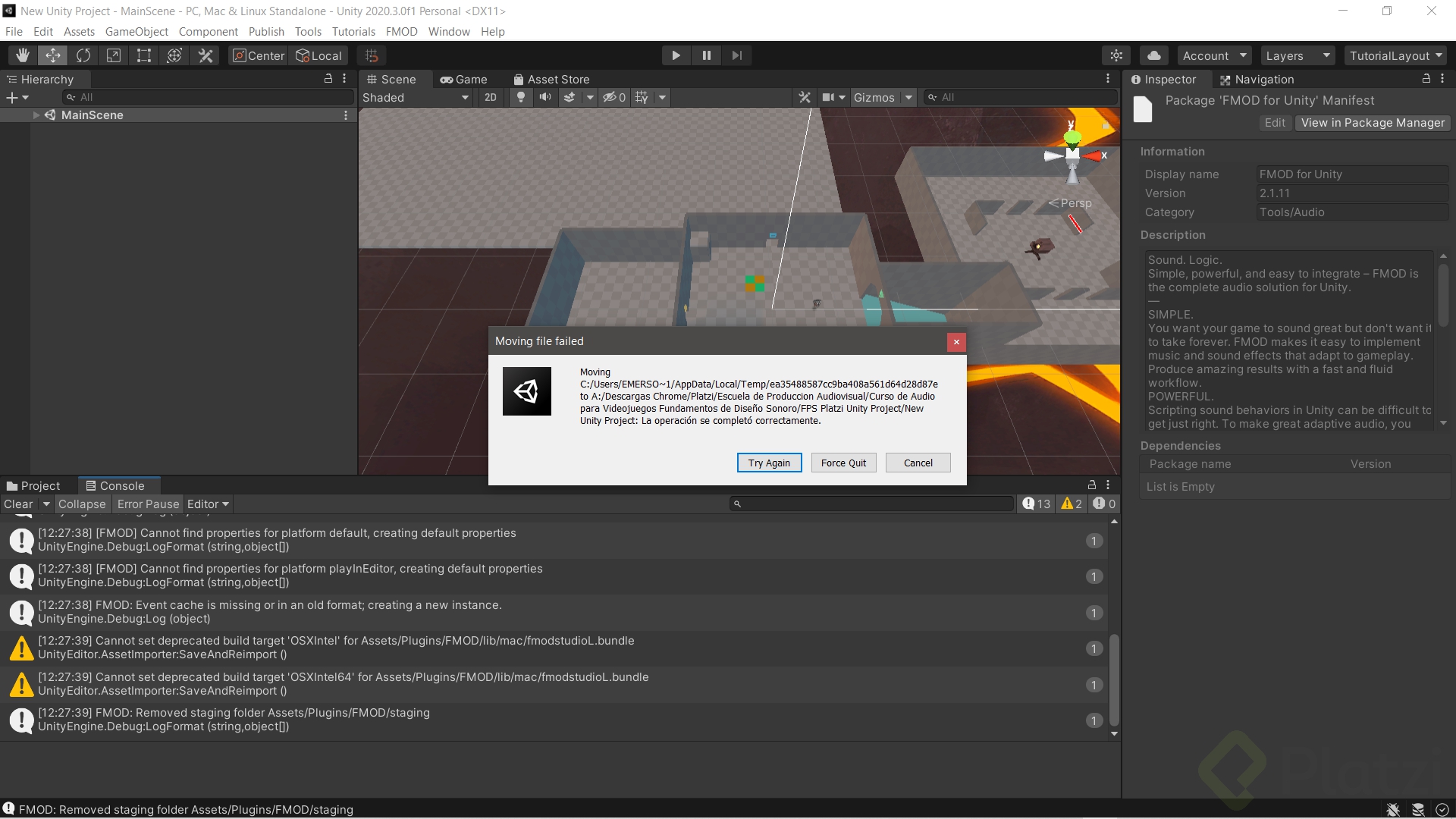Switch to the Project tab
The width and height of the screenshot is (1456, 819).
click(x=33, y=486)
